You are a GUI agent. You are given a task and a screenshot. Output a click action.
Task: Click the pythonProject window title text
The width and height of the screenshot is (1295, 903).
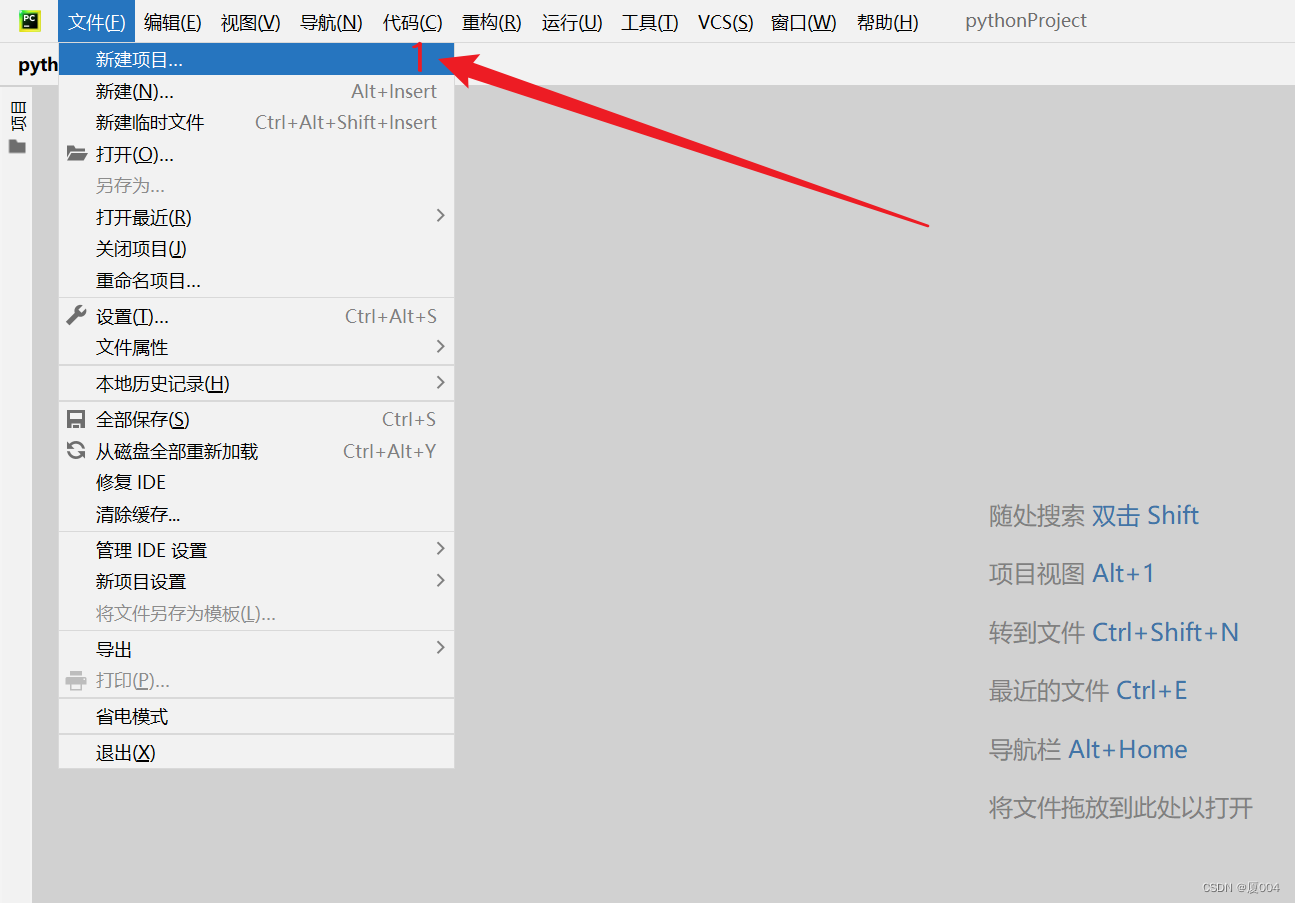(1026, 21)
